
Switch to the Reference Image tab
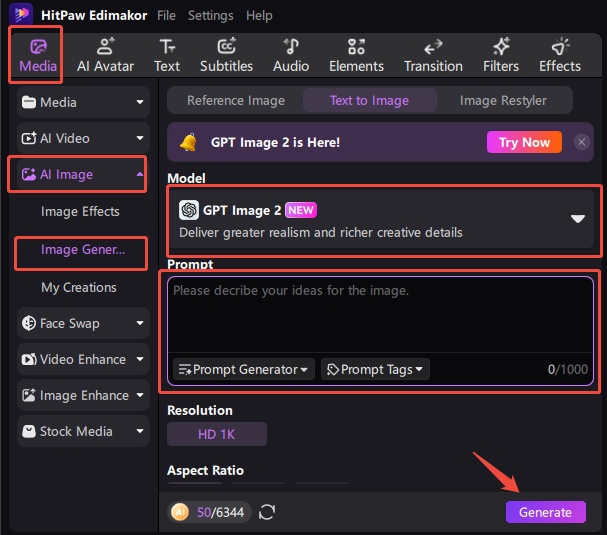click(x=236, y=100)
